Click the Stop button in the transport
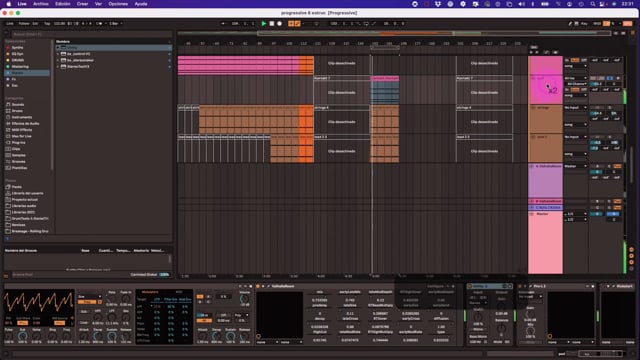 click(272, 24)
